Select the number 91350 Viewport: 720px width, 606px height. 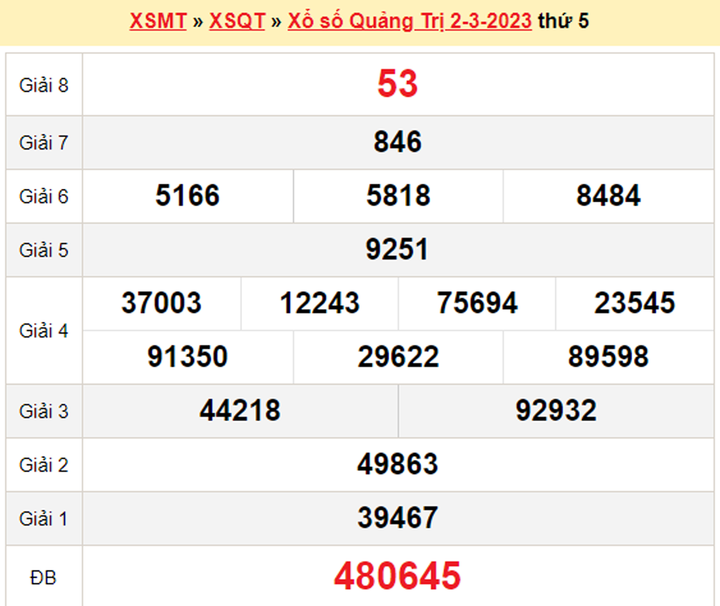pyautogui.click(x=188, y=357)
